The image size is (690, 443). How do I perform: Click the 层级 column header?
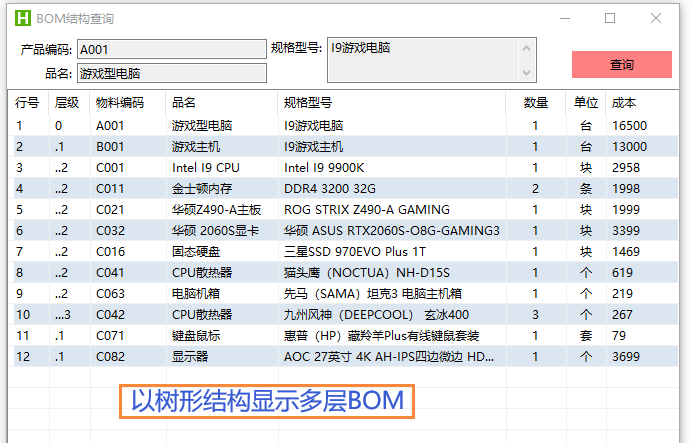(x=67, y=103)
